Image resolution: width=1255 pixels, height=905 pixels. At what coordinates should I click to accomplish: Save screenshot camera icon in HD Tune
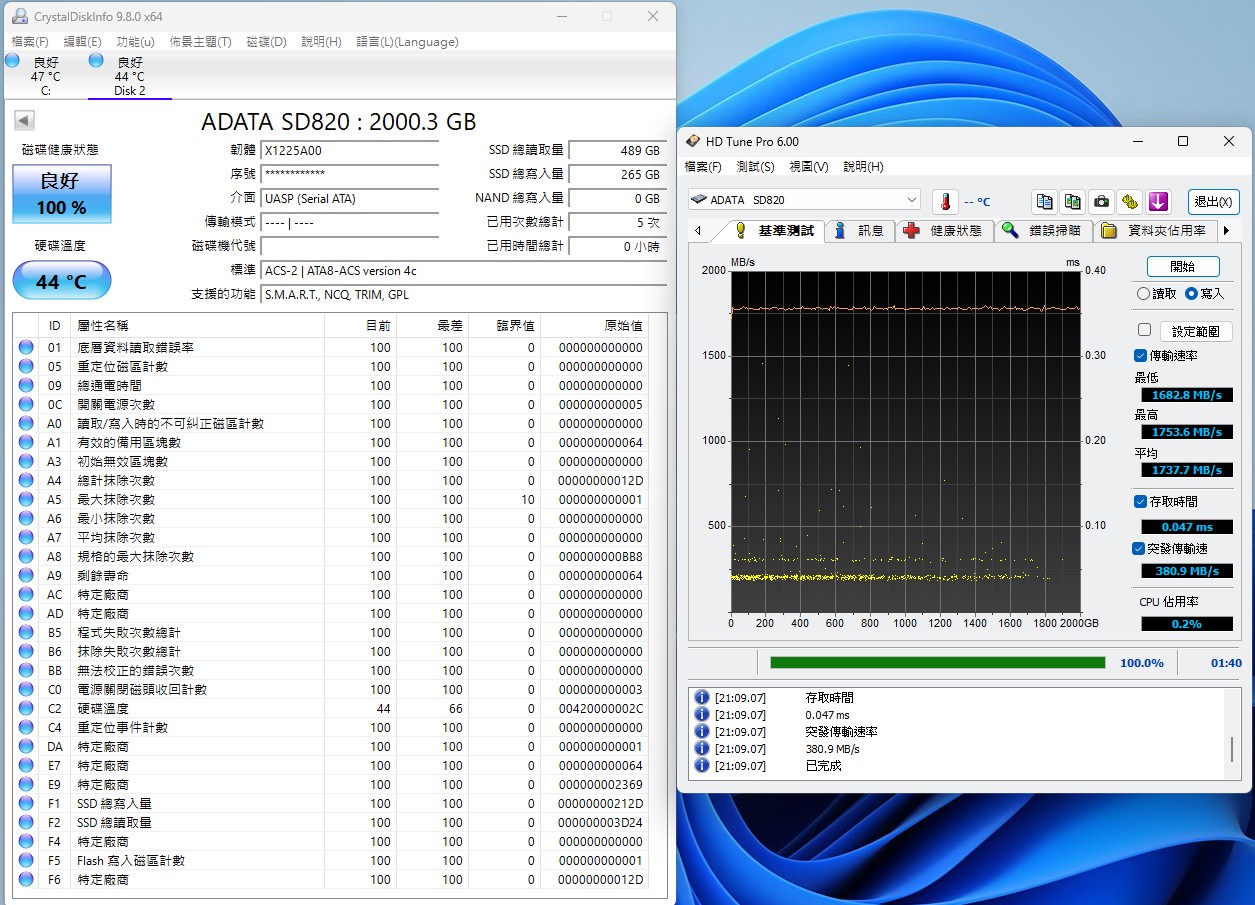pyautogui.click(x=1101, y=202)
